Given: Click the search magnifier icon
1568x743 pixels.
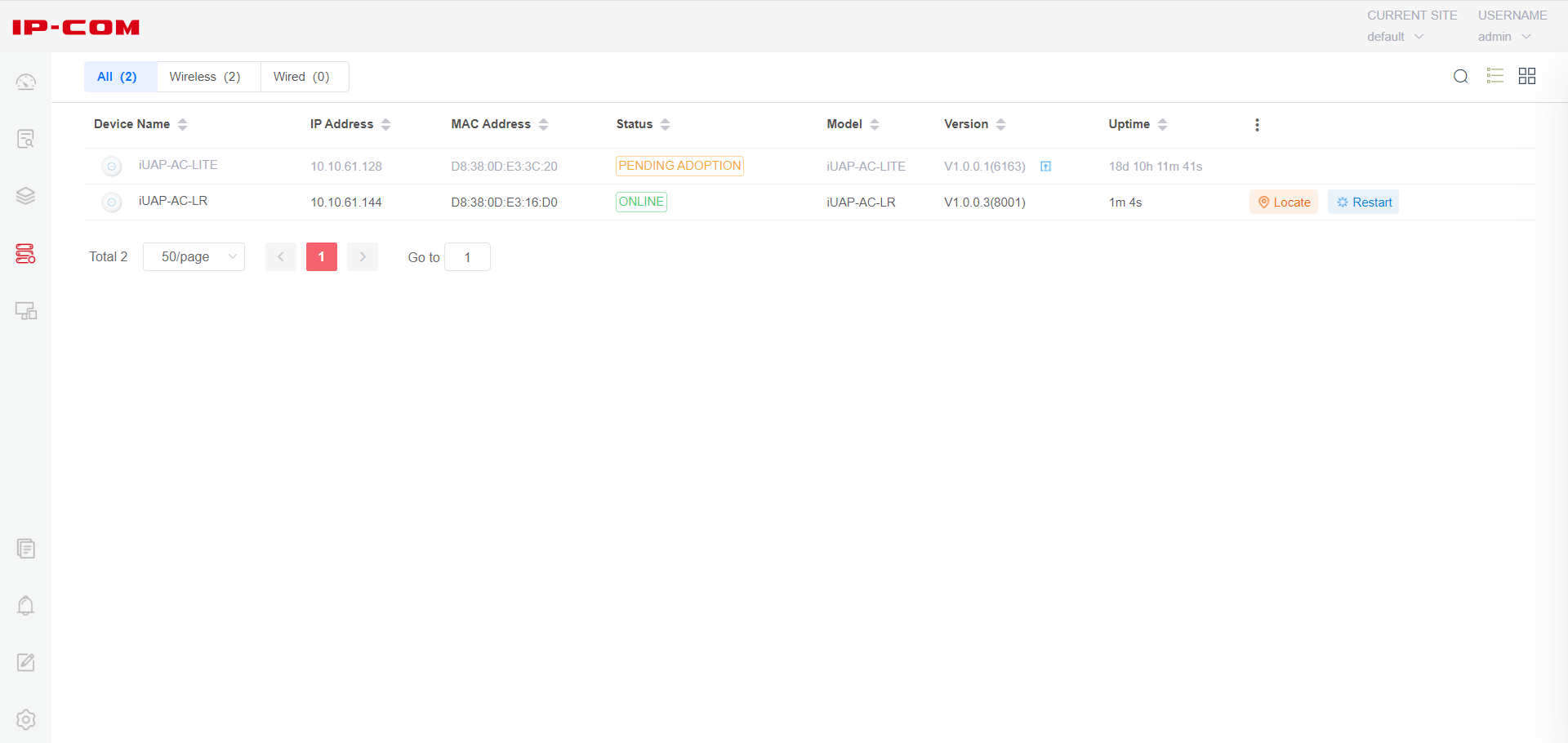Looking at the screenshot, I should coord(1461,77).
